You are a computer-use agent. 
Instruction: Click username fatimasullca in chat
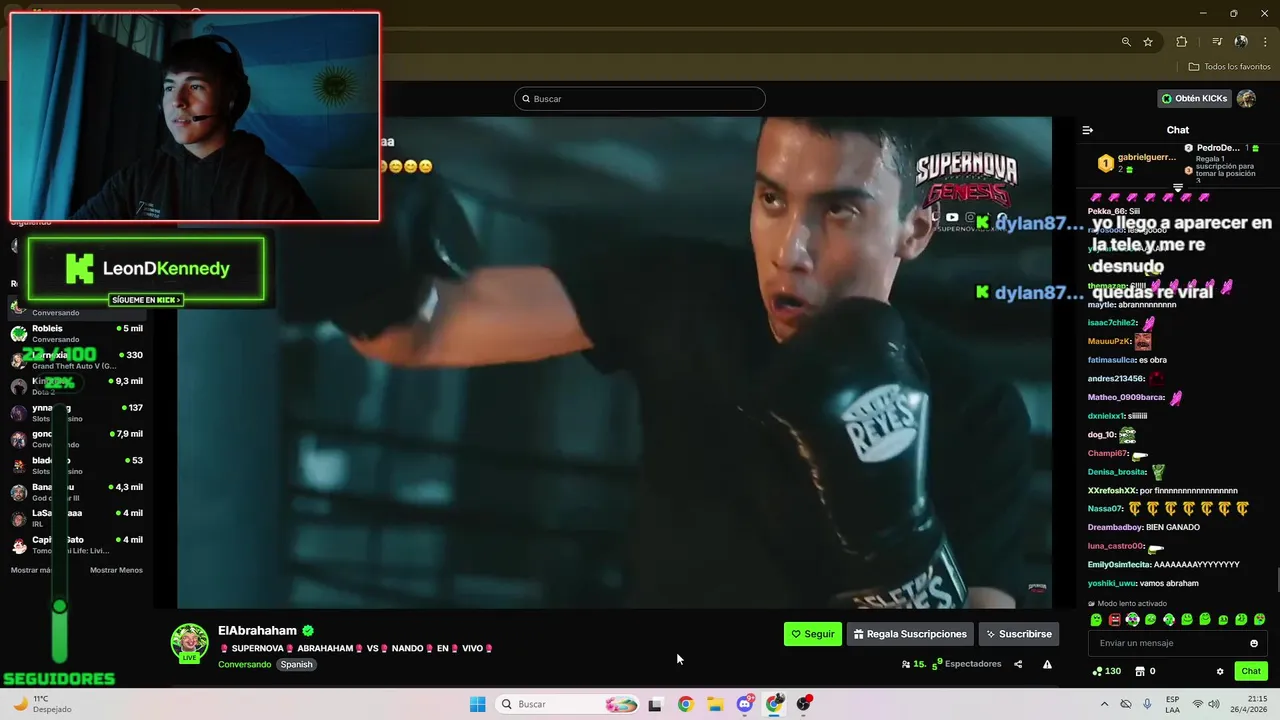1112,360
